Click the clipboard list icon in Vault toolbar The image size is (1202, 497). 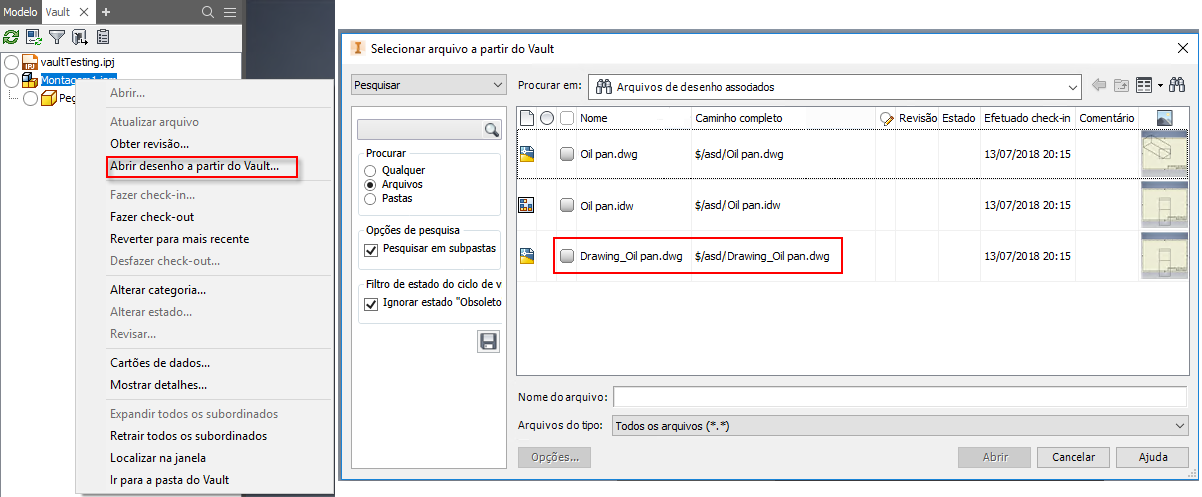tap(103, 37)
